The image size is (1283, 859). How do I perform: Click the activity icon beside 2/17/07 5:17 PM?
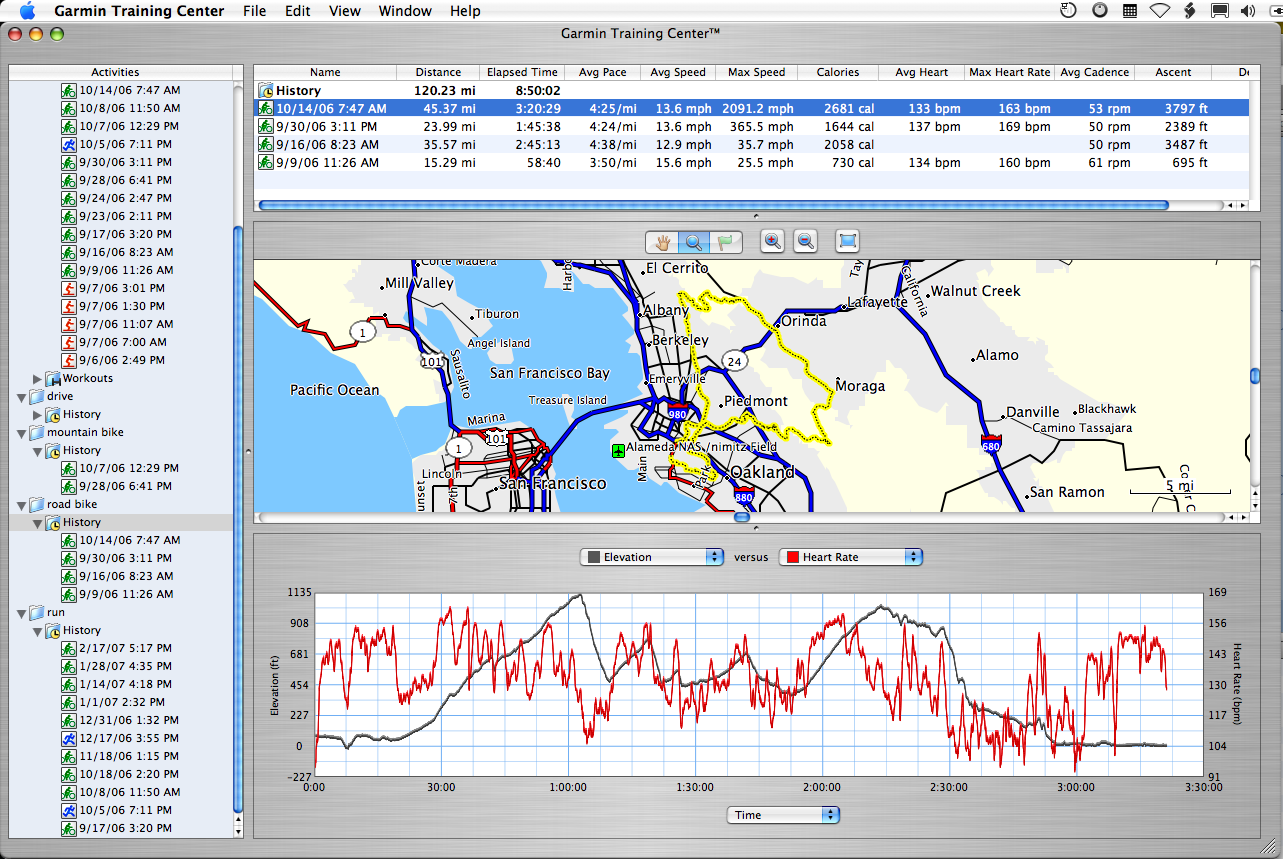point(68,648)
